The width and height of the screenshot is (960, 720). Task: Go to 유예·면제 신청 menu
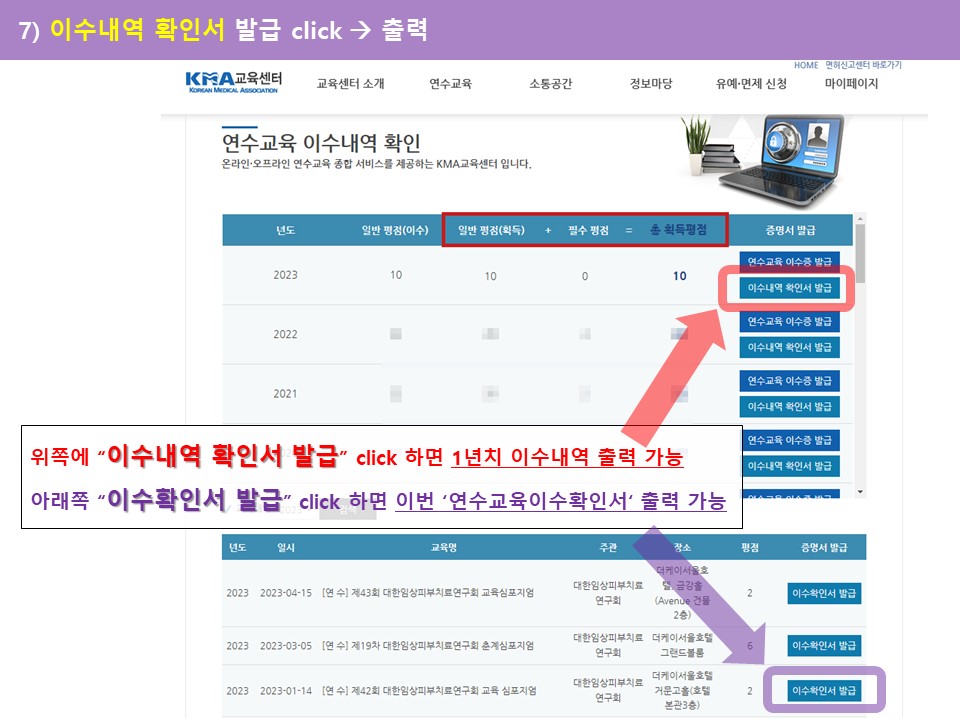coord(751,84)
